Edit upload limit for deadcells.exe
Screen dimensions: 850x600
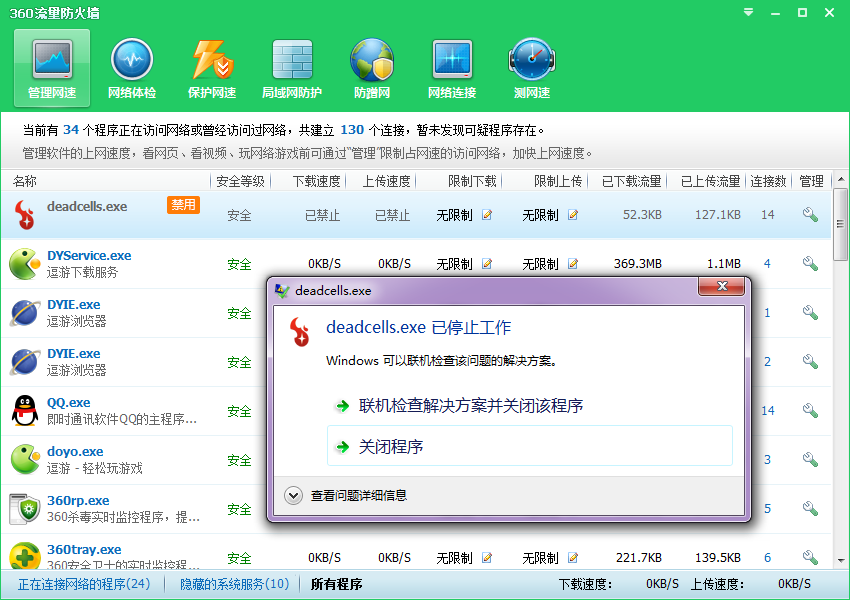tap(572, 215)
